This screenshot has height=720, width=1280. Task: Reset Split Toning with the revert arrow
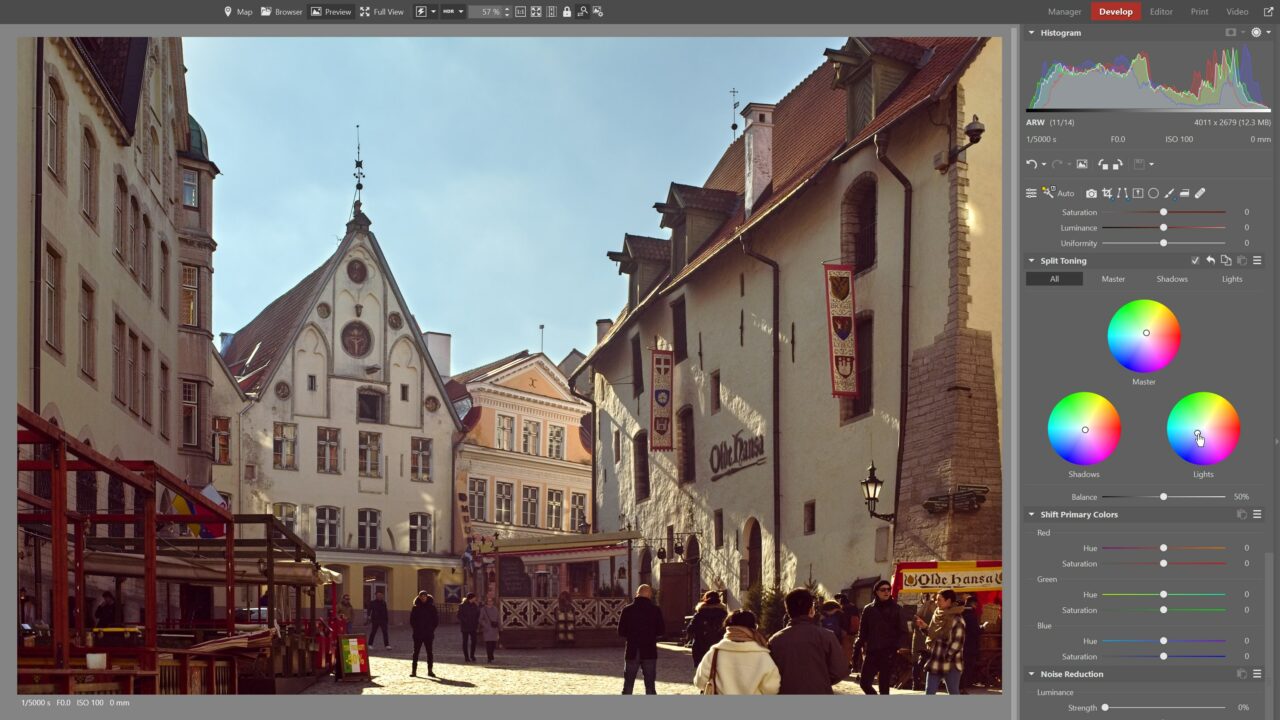pyautogui.click(x=1210, y=261)
